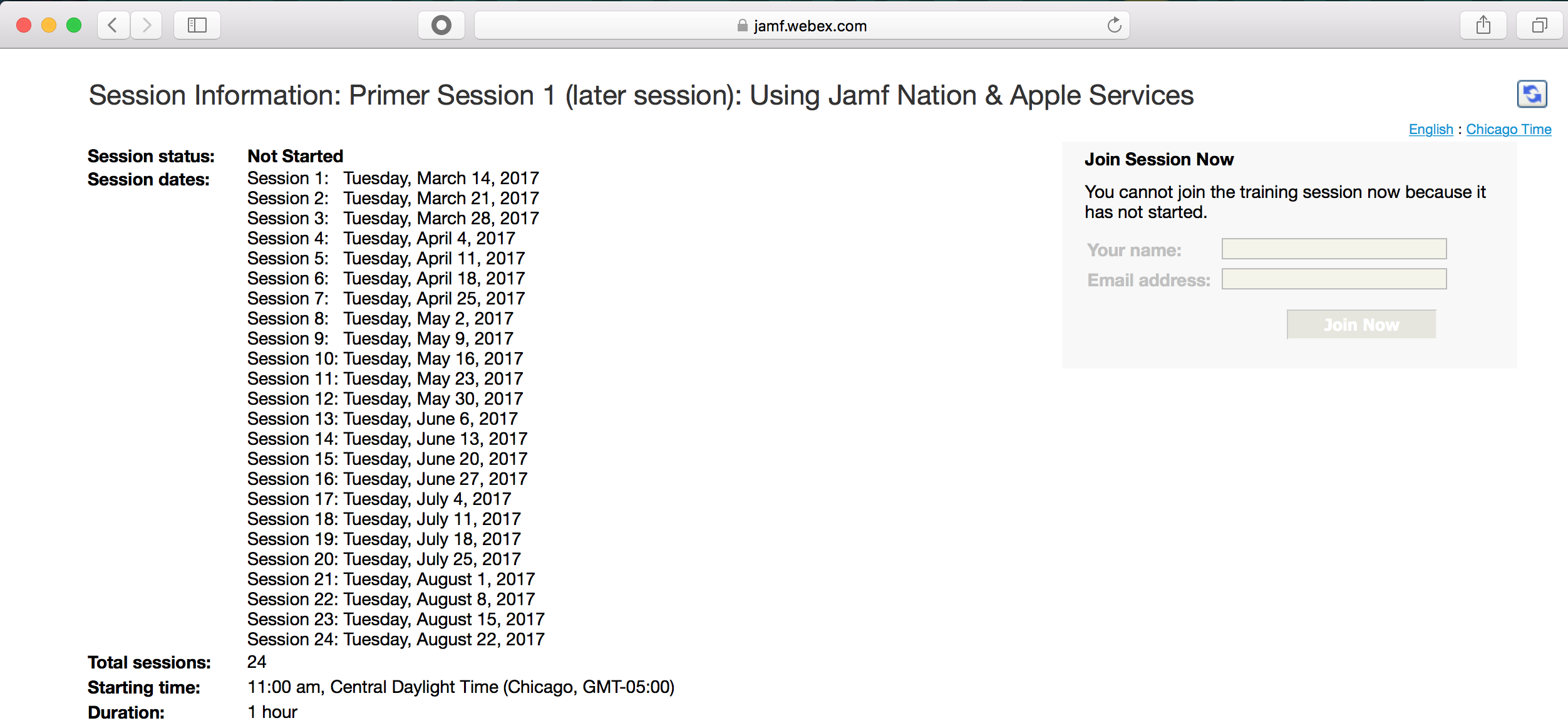Screen dimensions: 1568x723
Task: Select 'Tuesday, April 18, 2017' date
Action: point(435,279)
